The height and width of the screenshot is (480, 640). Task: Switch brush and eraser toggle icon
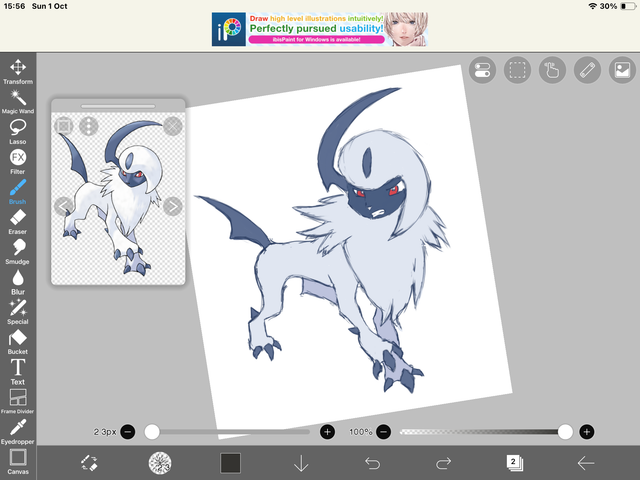pos(89,463)
